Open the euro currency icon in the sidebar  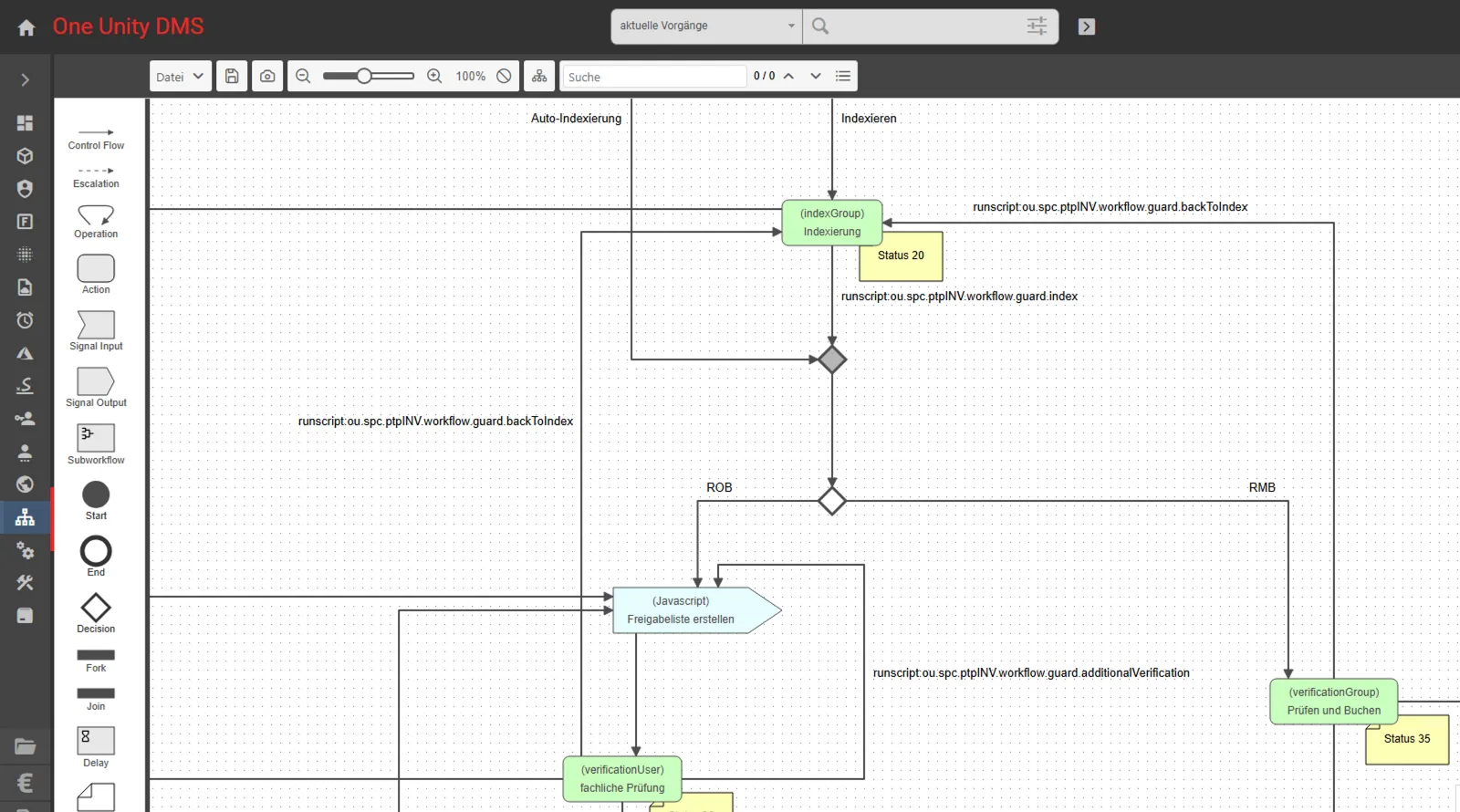26,783
